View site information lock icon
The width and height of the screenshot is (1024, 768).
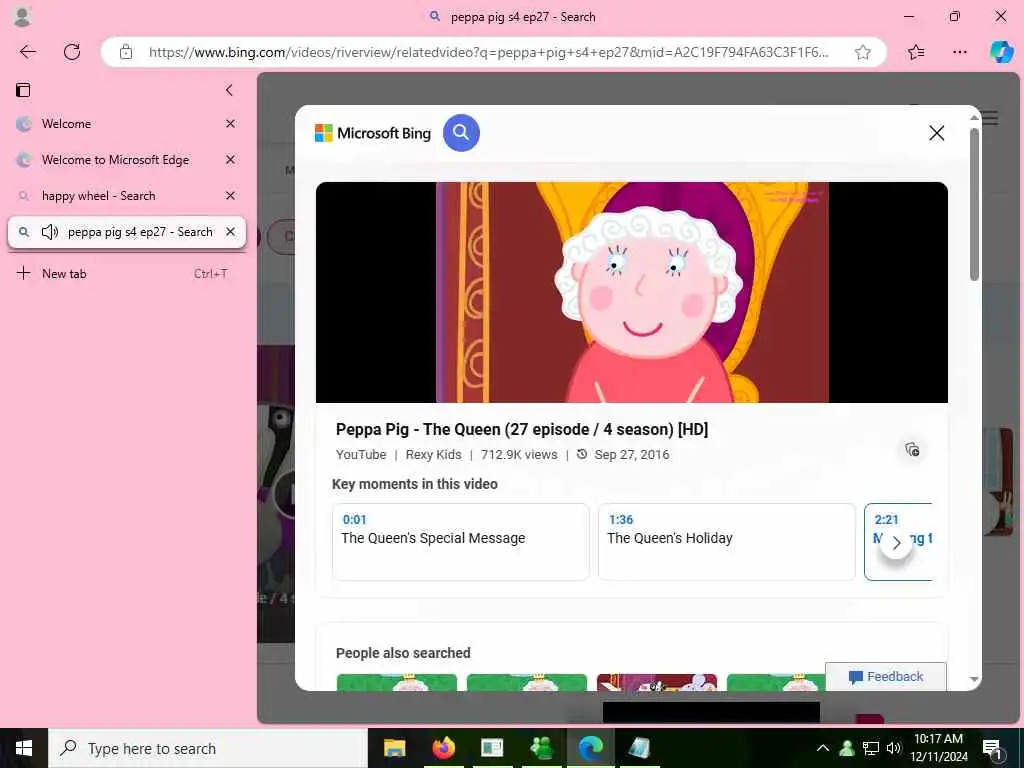(126, 52)
